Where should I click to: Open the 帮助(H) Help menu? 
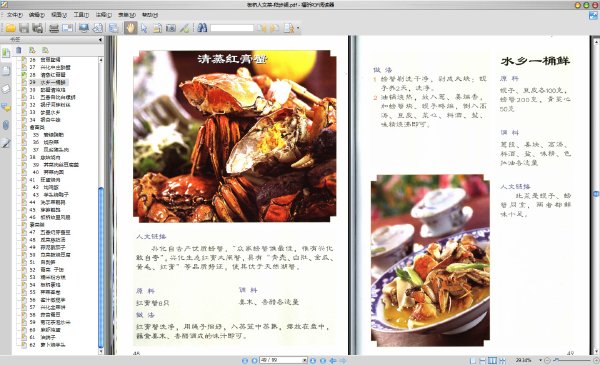pos(150,15)
